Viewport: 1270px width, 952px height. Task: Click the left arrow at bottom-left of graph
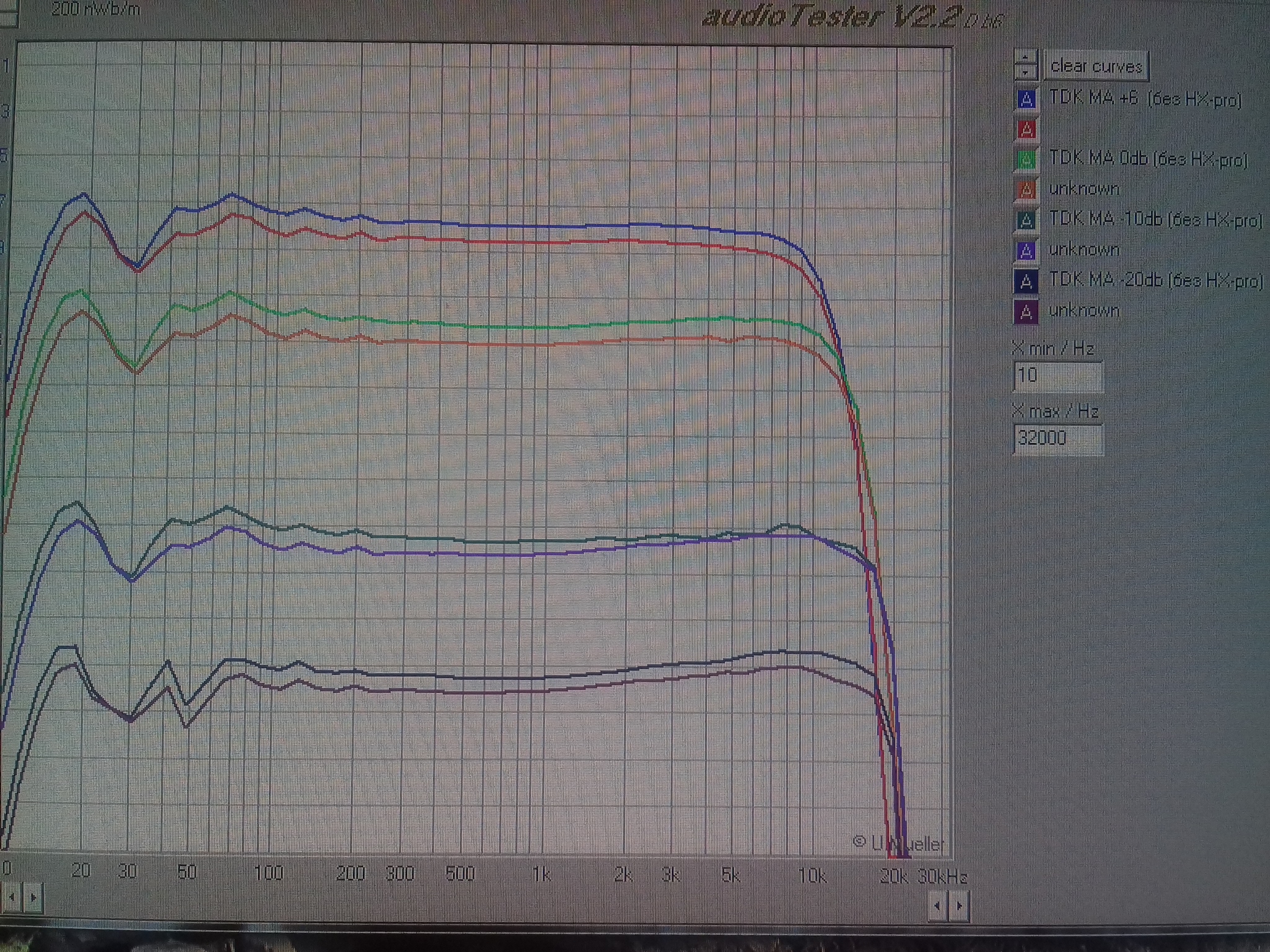pos(12,897)
